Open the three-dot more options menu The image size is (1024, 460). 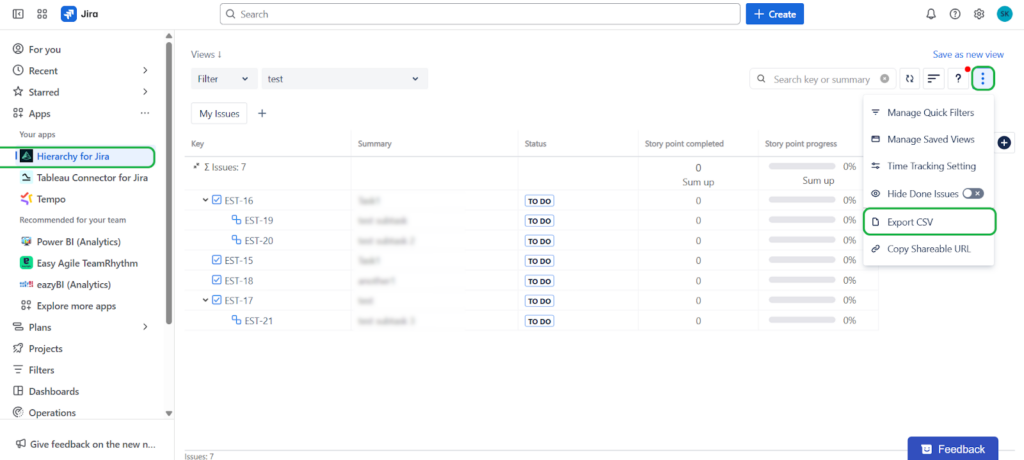coord(983,79)
